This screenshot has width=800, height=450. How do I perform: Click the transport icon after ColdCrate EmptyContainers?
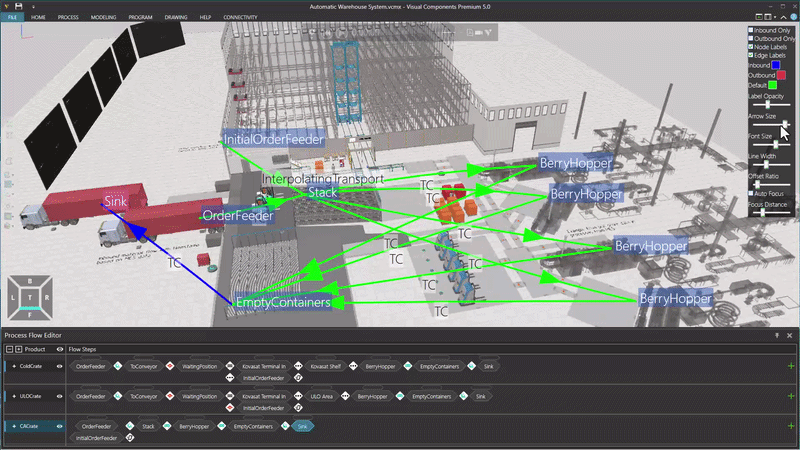(x=471, y=366)
